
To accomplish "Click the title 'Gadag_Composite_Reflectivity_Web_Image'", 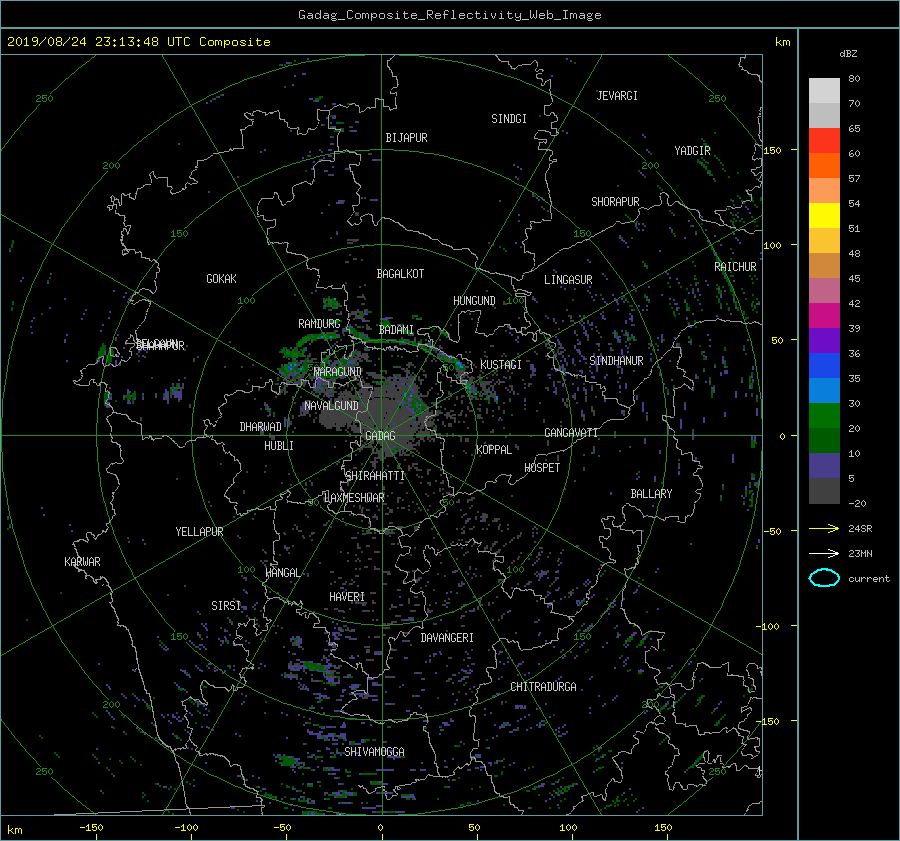I will 449,15.
